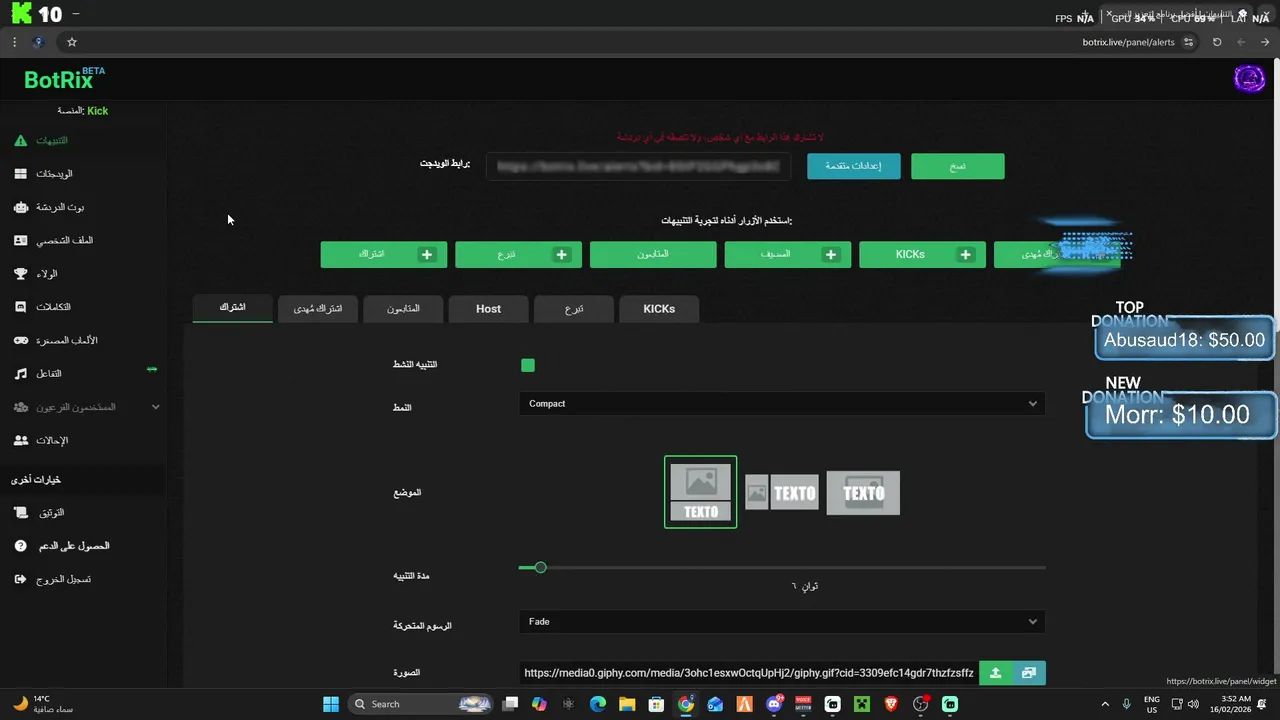The width and height of the screenshot is (1280, 720).
Task: Open File Explorer from taskbar
Action: coord(627,704)
